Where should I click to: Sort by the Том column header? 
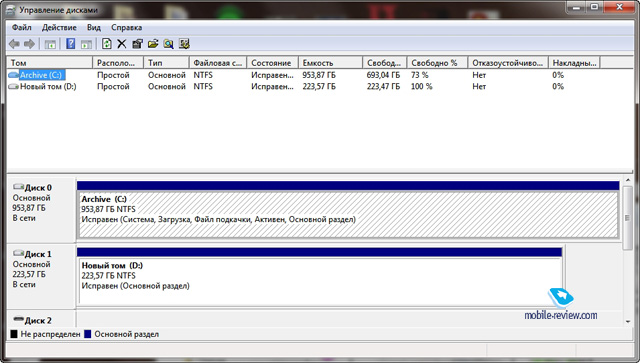(50, 63)
